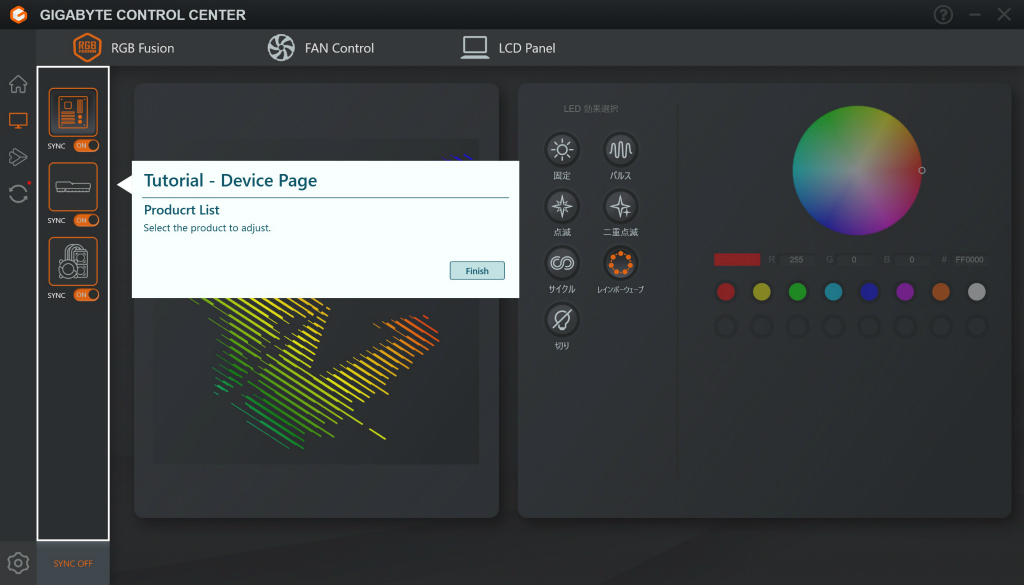Open the FAN Control tab
The image size is (1024, 585).
click(x=321, y=48)
